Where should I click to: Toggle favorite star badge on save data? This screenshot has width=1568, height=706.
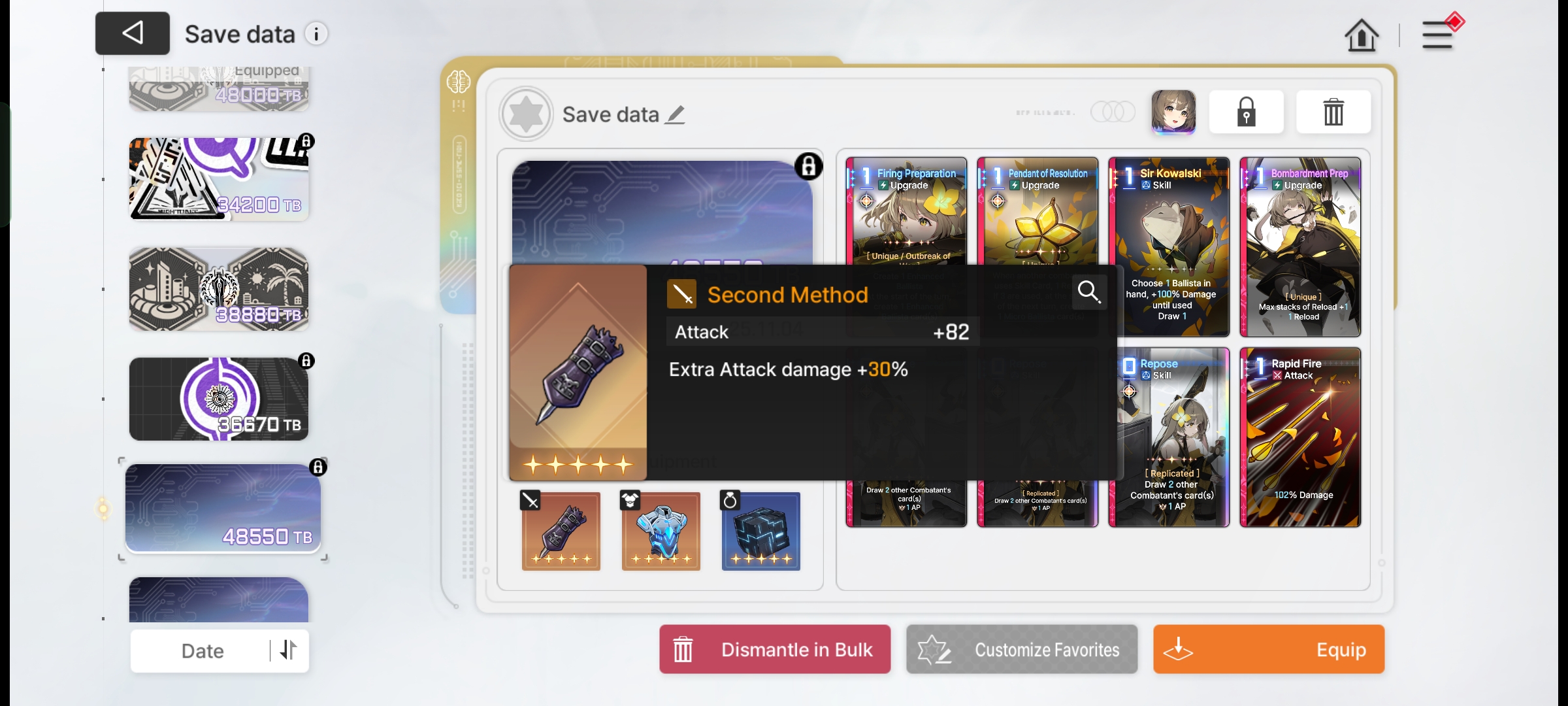point(526,114)
